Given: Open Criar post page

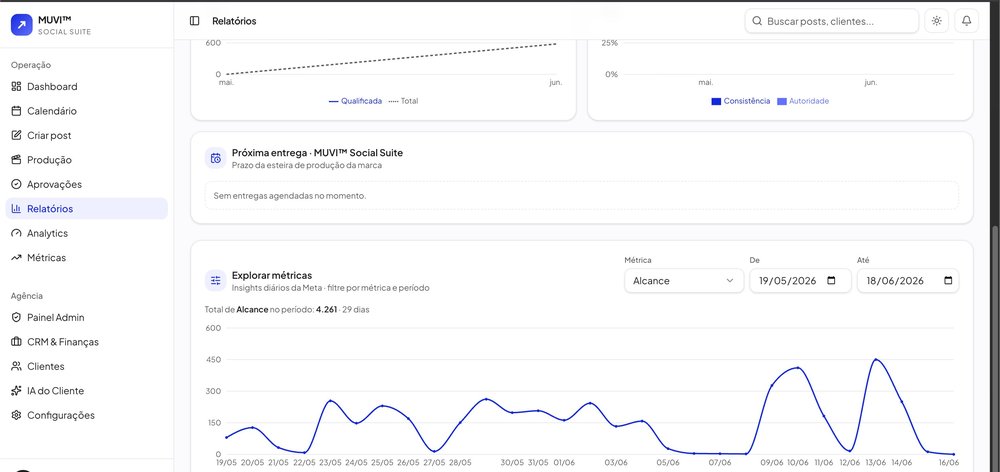Looking at the screenshot, I should [87, 135].
